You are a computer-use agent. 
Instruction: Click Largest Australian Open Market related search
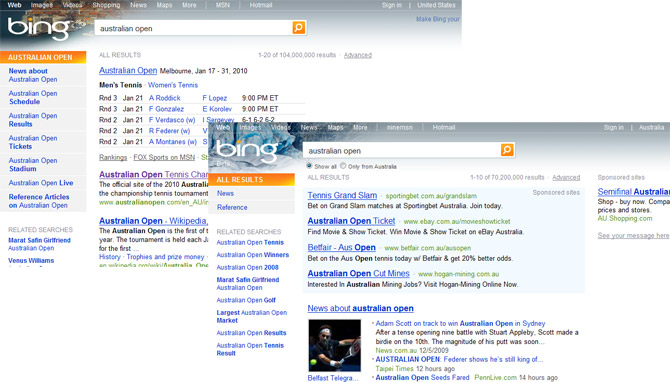[252, 316]
